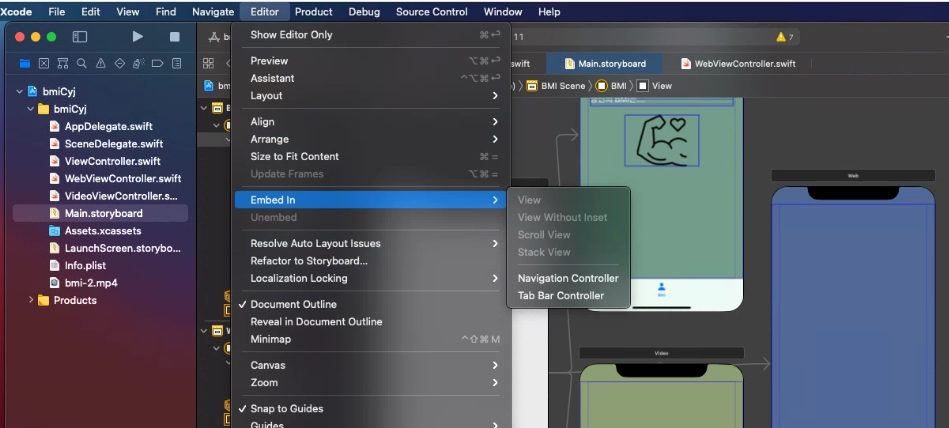Image resolution: width=949 pixels, height=428 pixels.
Task: Open the Project navigator folder icon
Action: tap(25, 63)
